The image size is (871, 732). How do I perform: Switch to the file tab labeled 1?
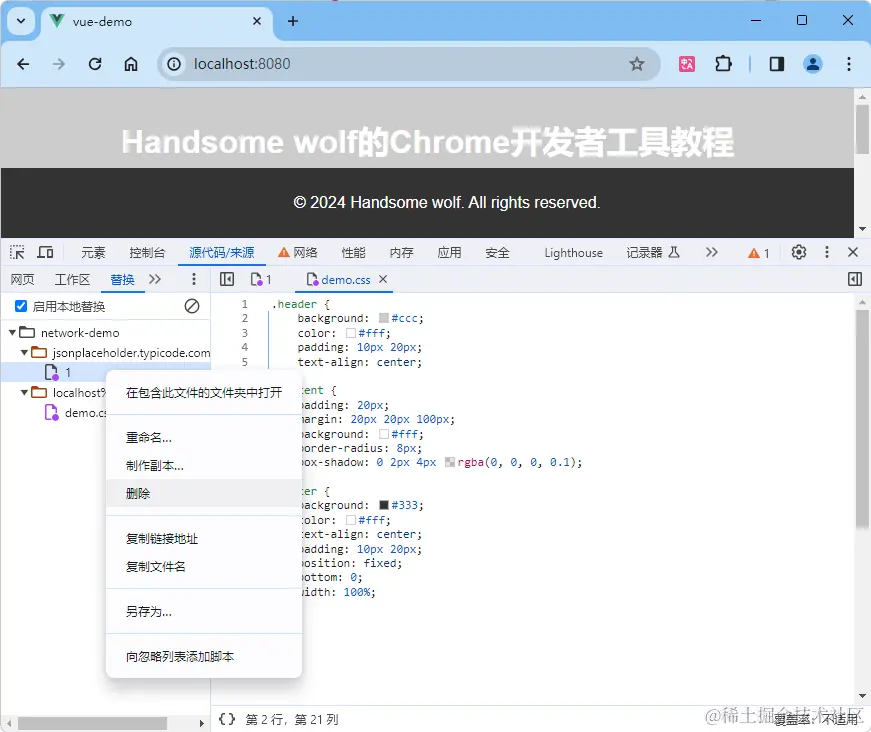click(261, 279)
